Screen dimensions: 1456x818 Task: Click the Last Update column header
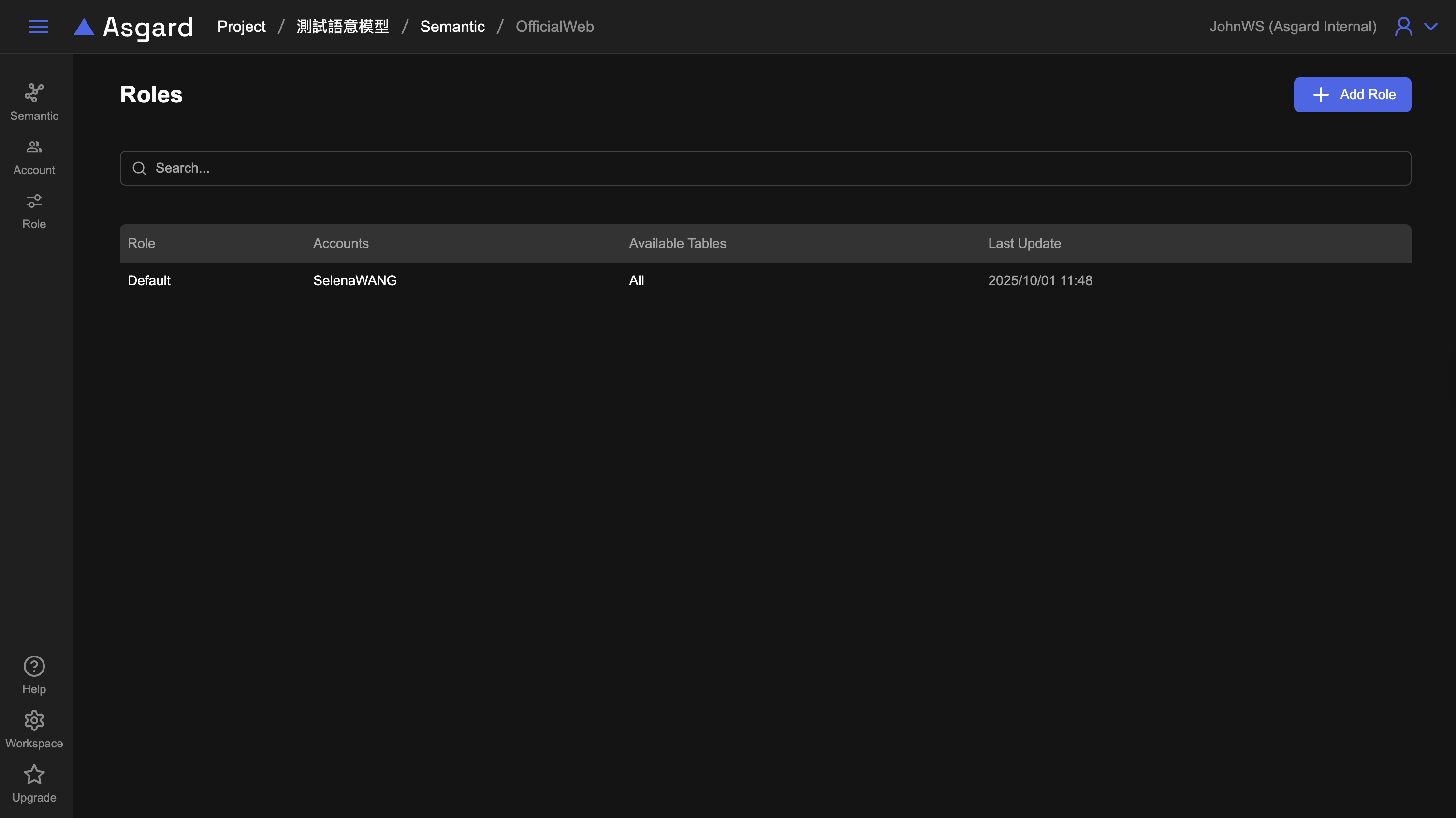coord(1024,243)
